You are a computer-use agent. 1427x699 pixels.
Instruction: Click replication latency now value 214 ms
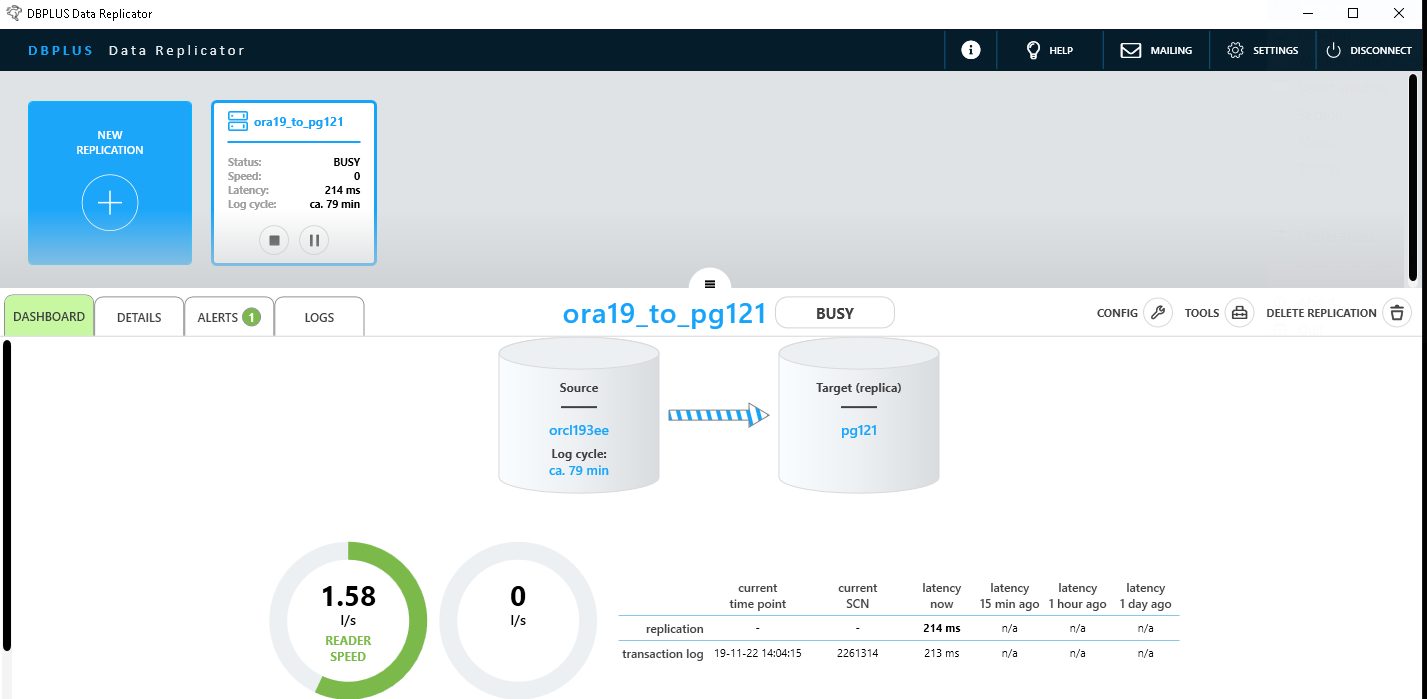941,629
